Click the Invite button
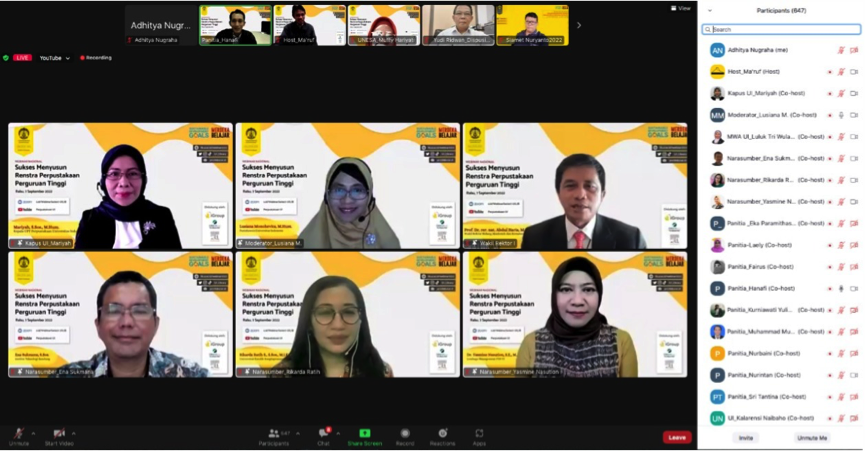This screenshot has height=451, width=865. coord(746,438)
